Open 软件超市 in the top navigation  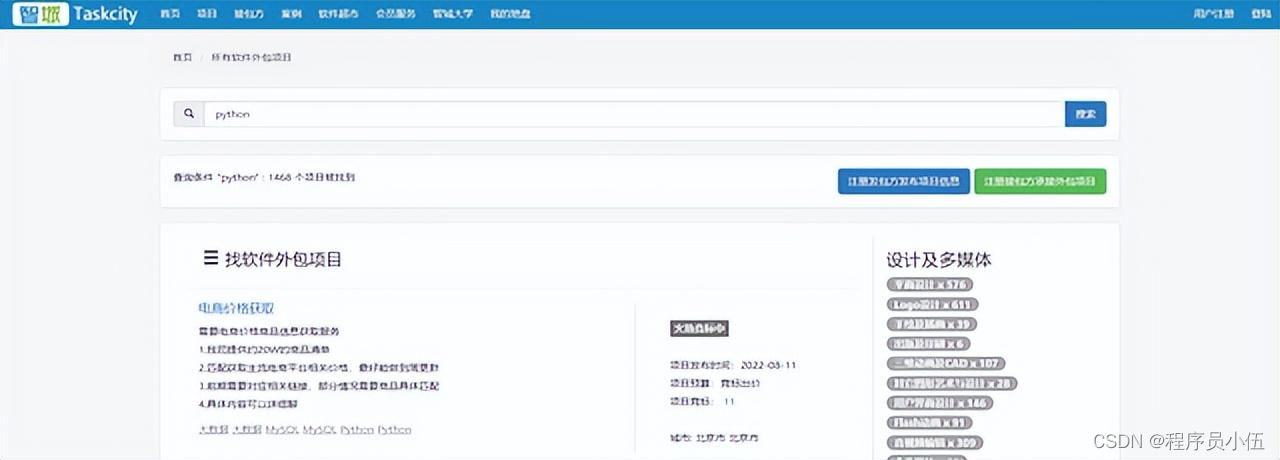(x=338, y=14)
